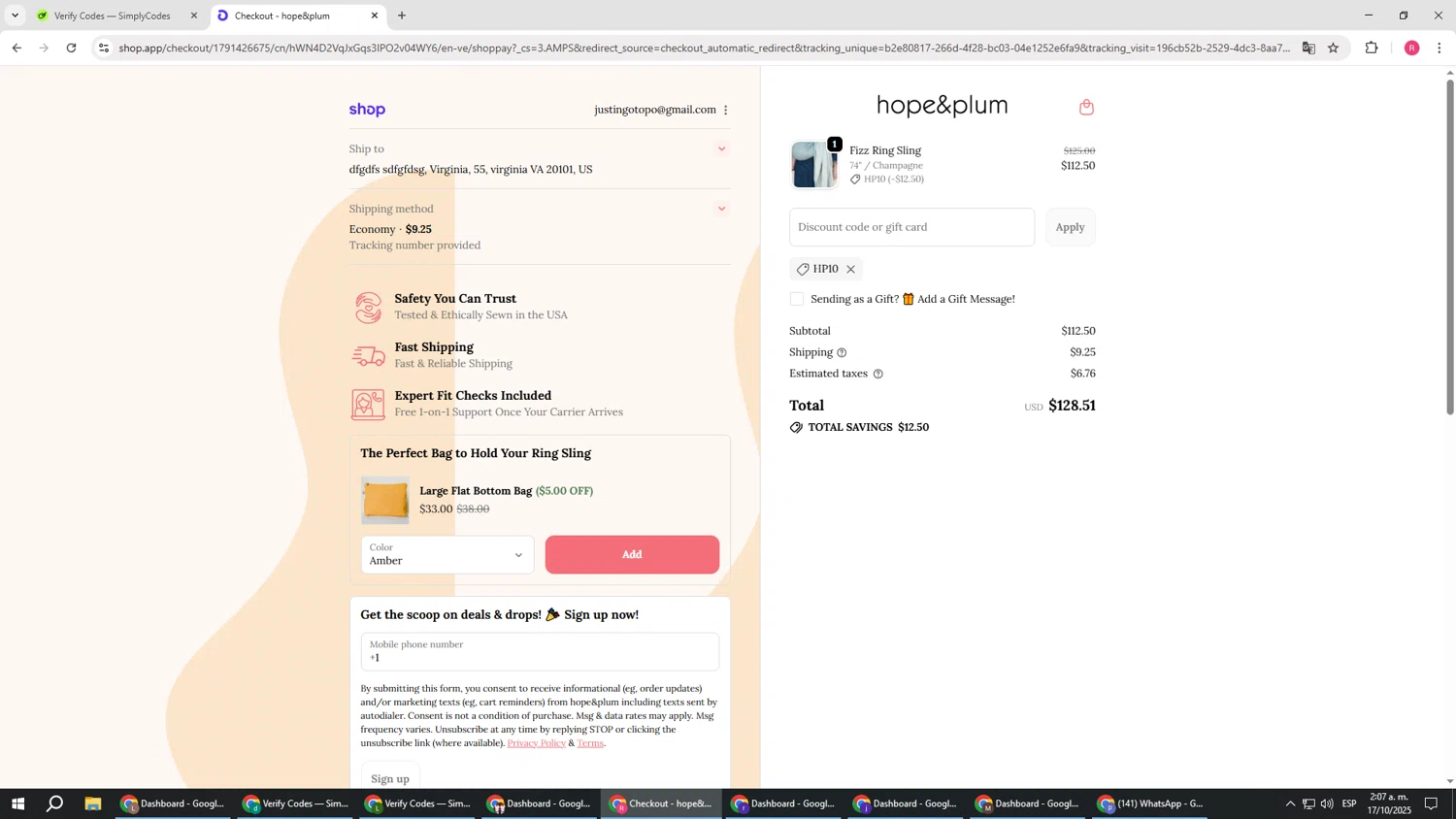Viewport: 1456px width, 819px height.
Task: Open the notifications center icon
Action: (x=1431, y=803)
